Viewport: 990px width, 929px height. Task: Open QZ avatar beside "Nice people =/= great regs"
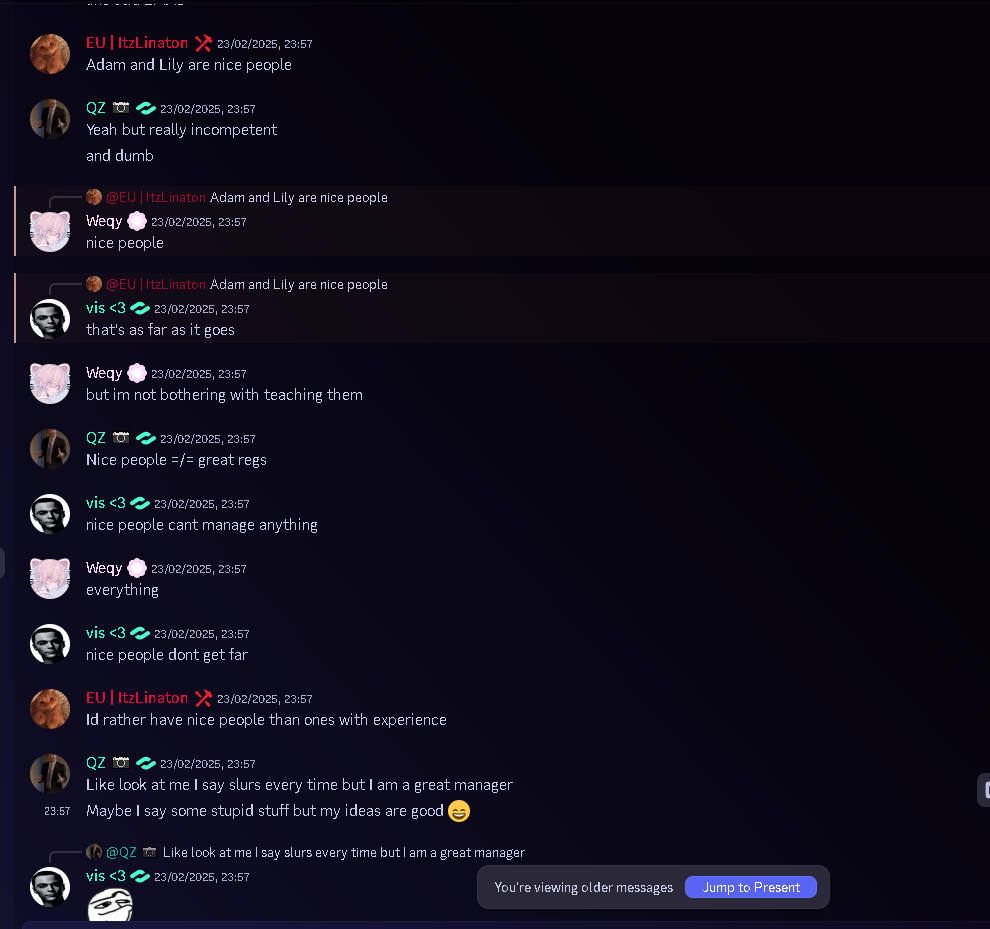click(50, 448)
